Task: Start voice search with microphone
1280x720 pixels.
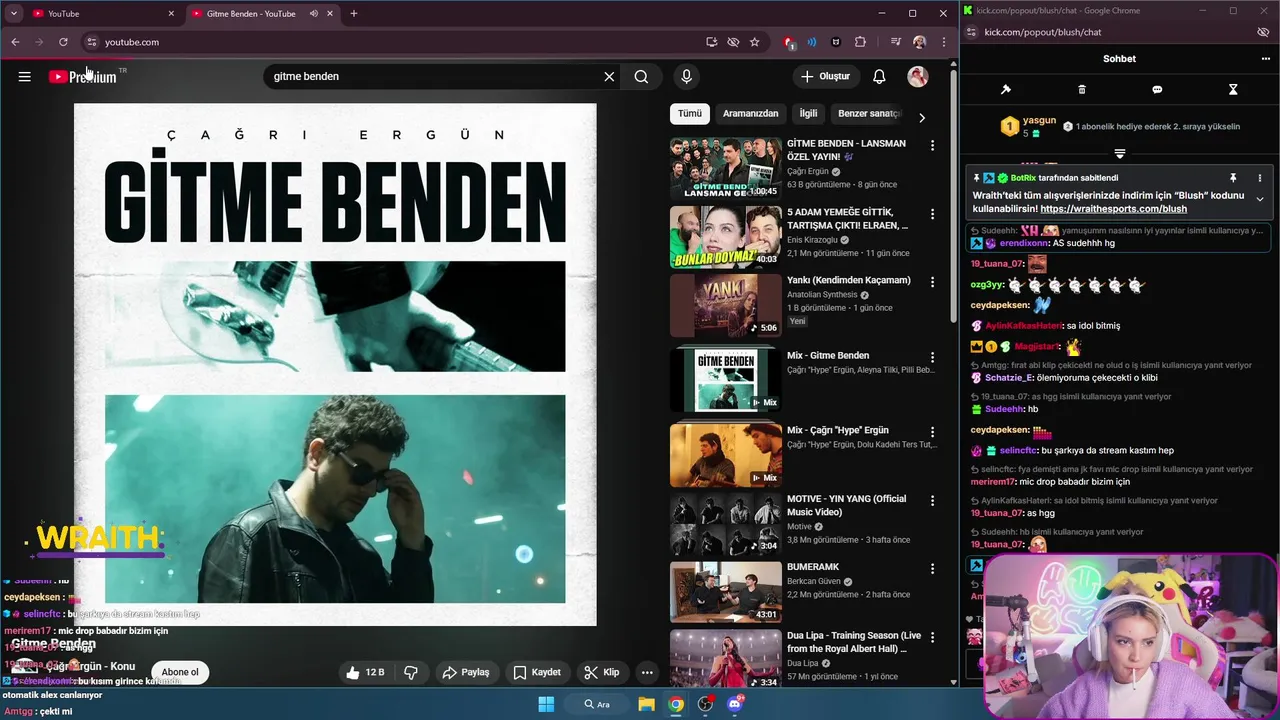Action: point(686,76)
